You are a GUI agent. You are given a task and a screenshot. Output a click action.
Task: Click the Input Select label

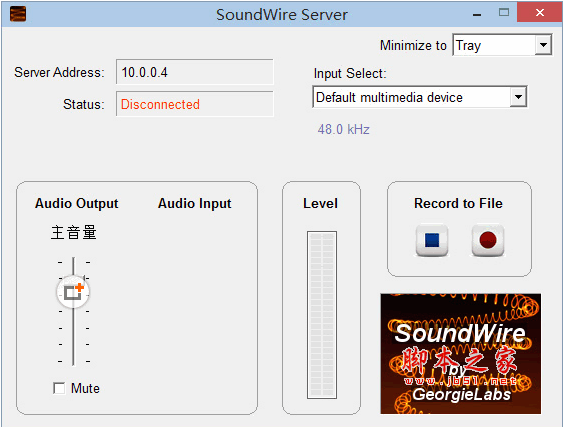pos(350,73)
